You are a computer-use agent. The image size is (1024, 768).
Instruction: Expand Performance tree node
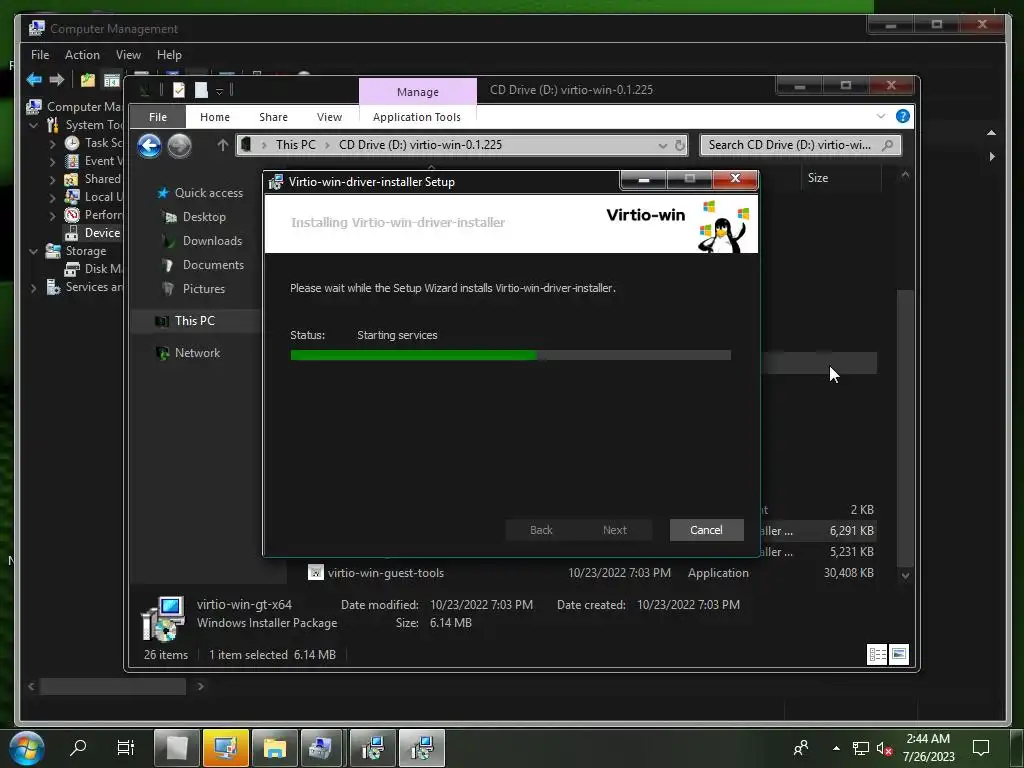coord(52,215)
